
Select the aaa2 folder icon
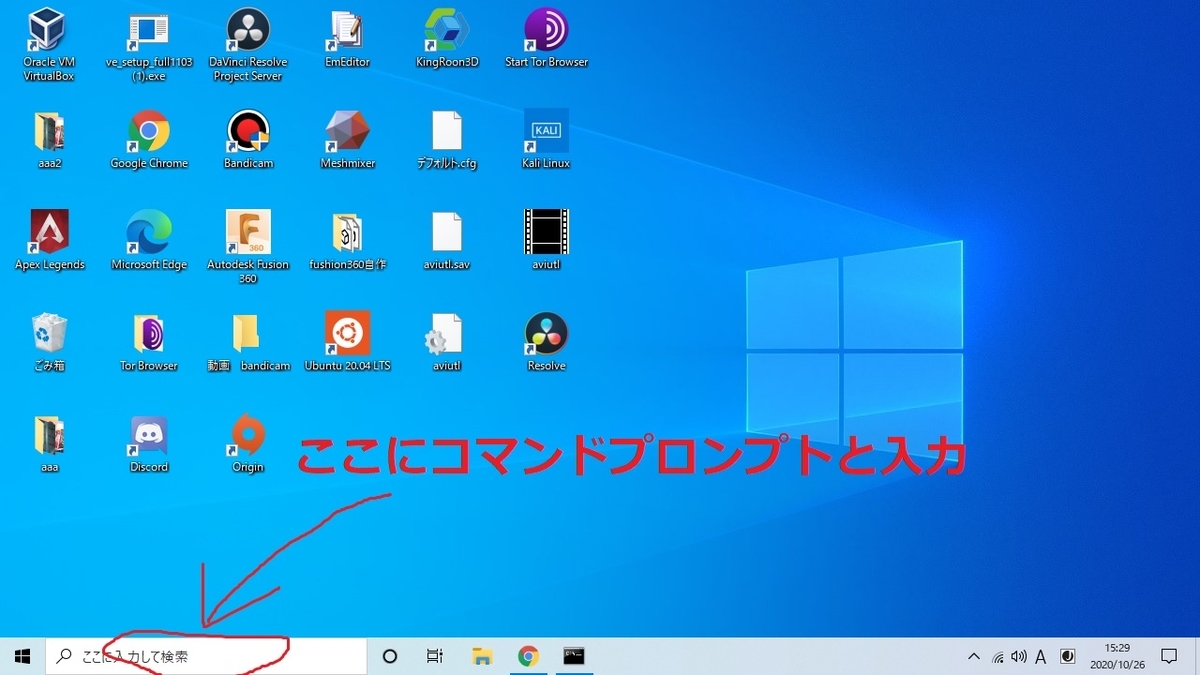(x=49, y=141)
